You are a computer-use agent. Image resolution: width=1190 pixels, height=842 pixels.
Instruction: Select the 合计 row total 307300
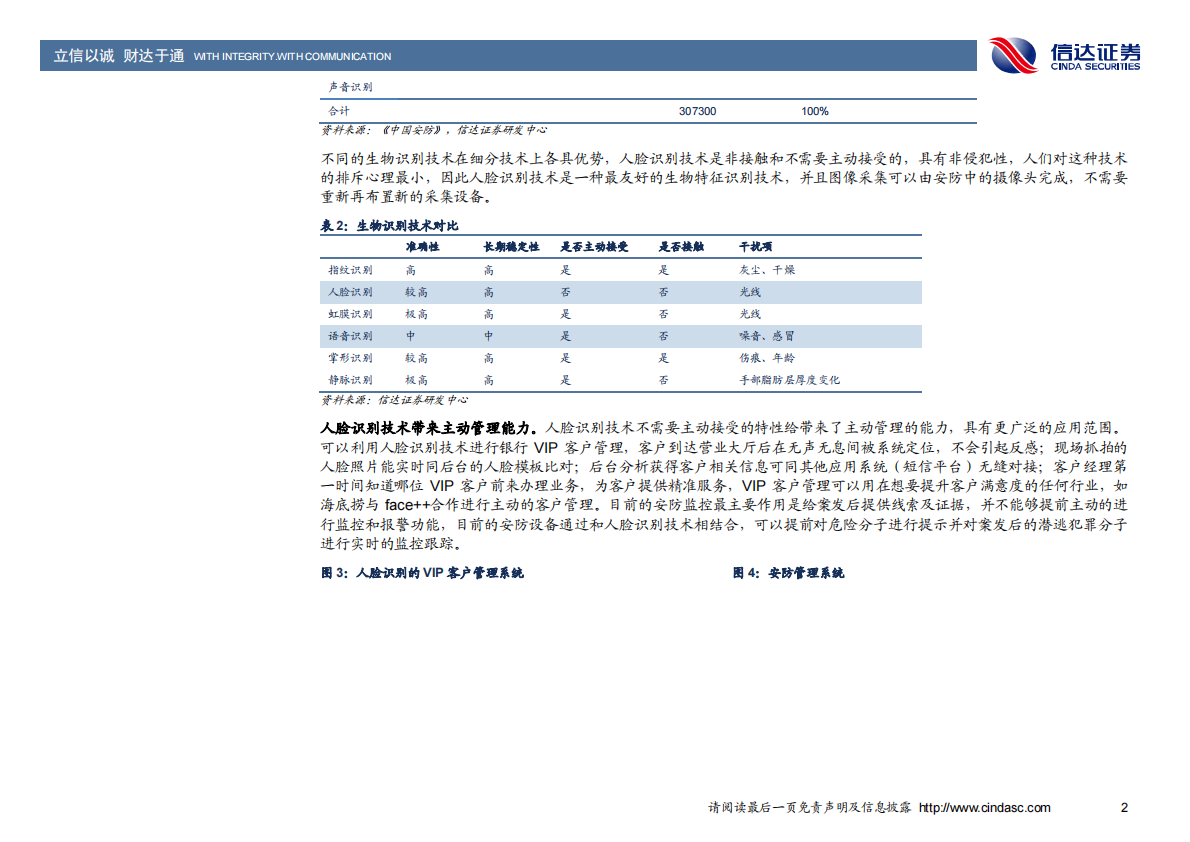pyautogui.click(x=695, y=110)
